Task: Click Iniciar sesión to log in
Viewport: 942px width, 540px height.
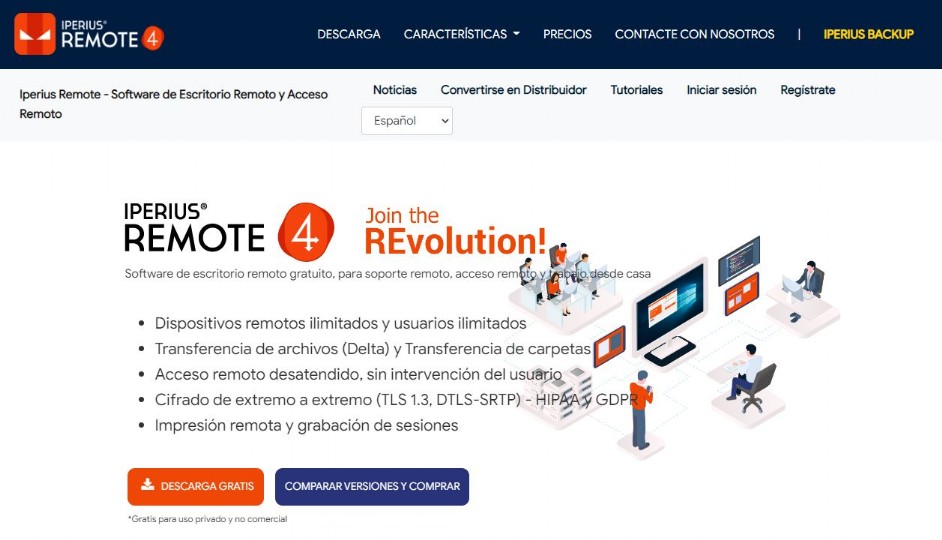Action: (x=722, y=90)
